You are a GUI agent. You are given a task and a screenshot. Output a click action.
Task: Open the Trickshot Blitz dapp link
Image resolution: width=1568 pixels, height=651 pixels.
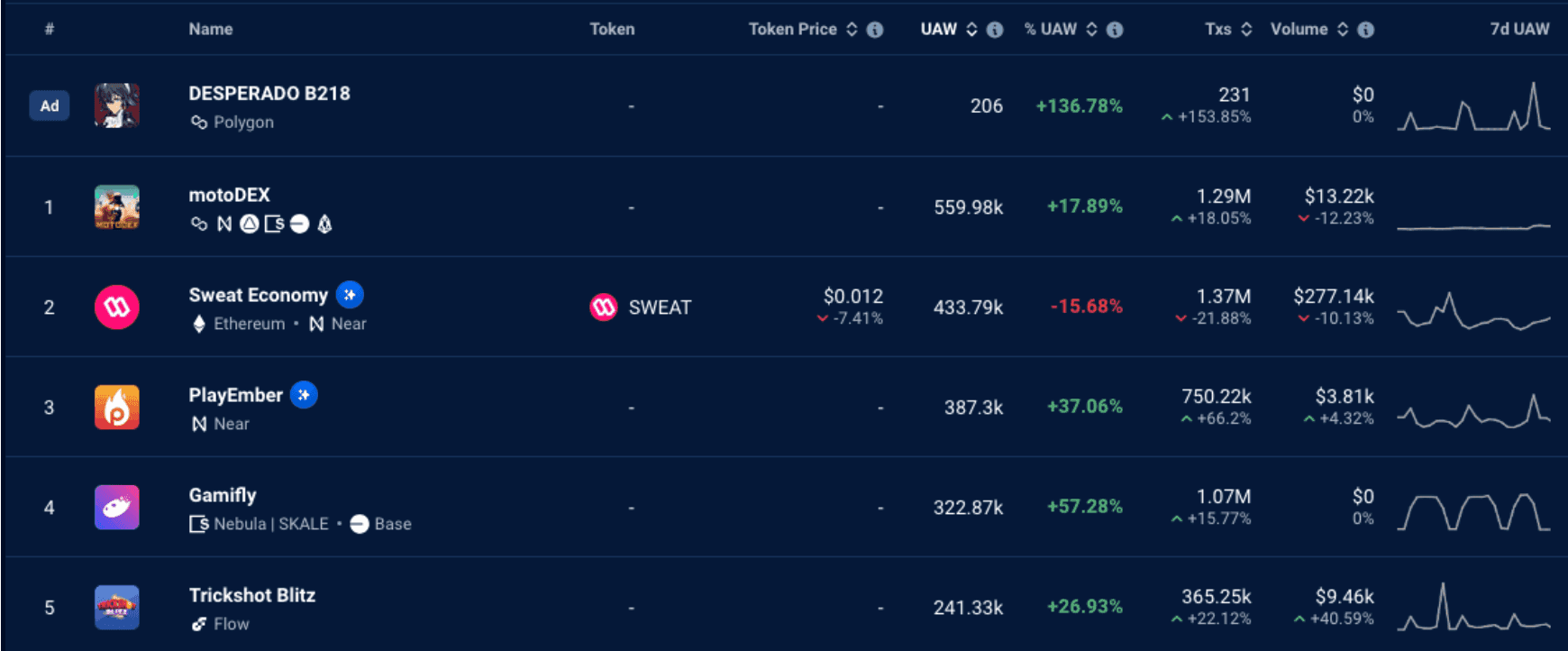click(x=251, y=595)
